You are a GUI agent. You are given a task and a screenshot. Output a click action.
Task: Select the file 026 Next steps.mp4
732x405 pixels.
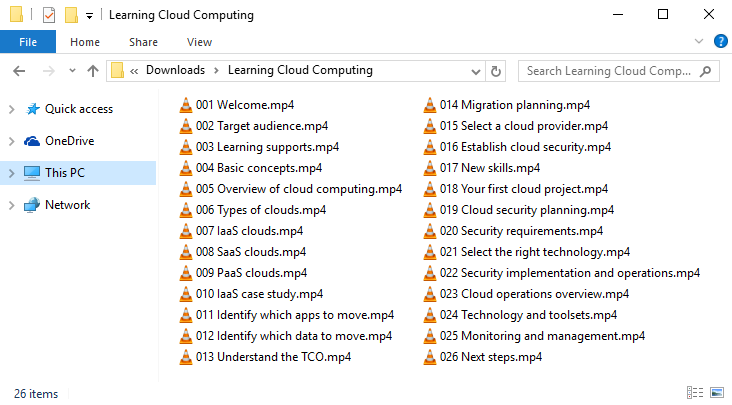click(501, 357)
